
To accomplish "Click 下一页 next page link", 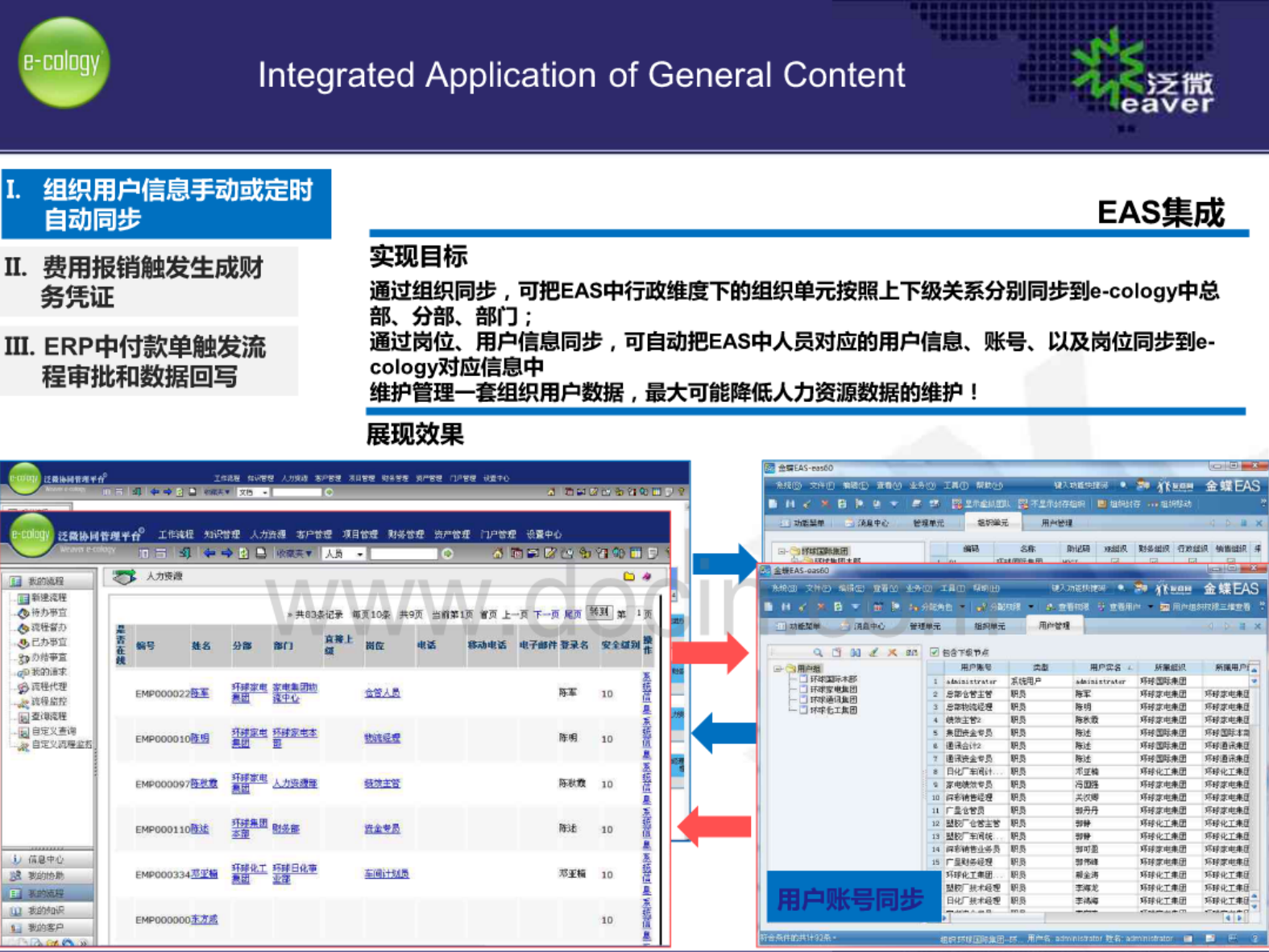I will (545, 614).
